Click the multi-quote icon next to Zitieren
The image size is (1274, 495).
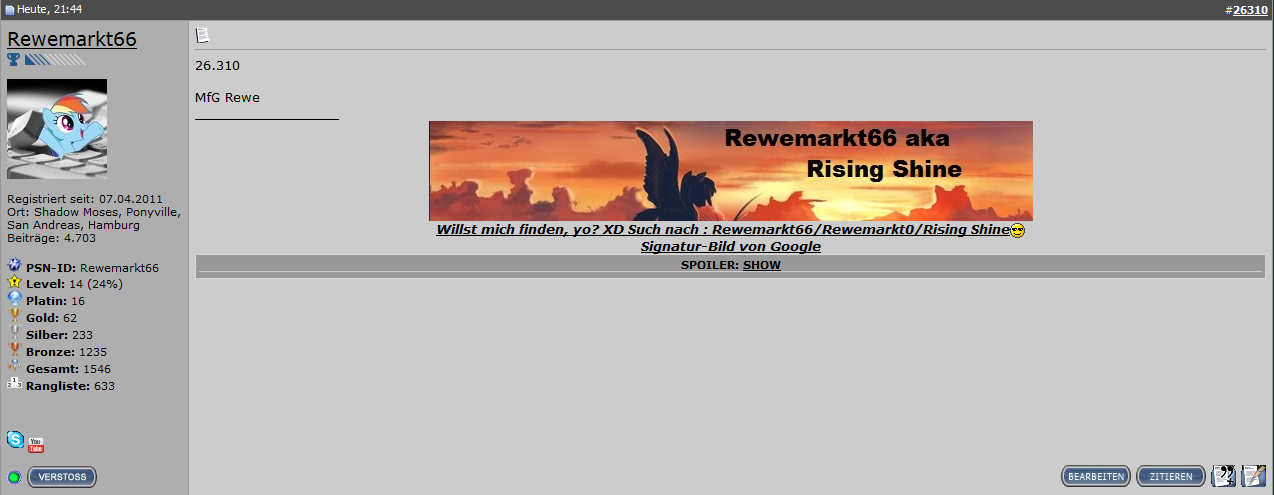[1224, 476]
